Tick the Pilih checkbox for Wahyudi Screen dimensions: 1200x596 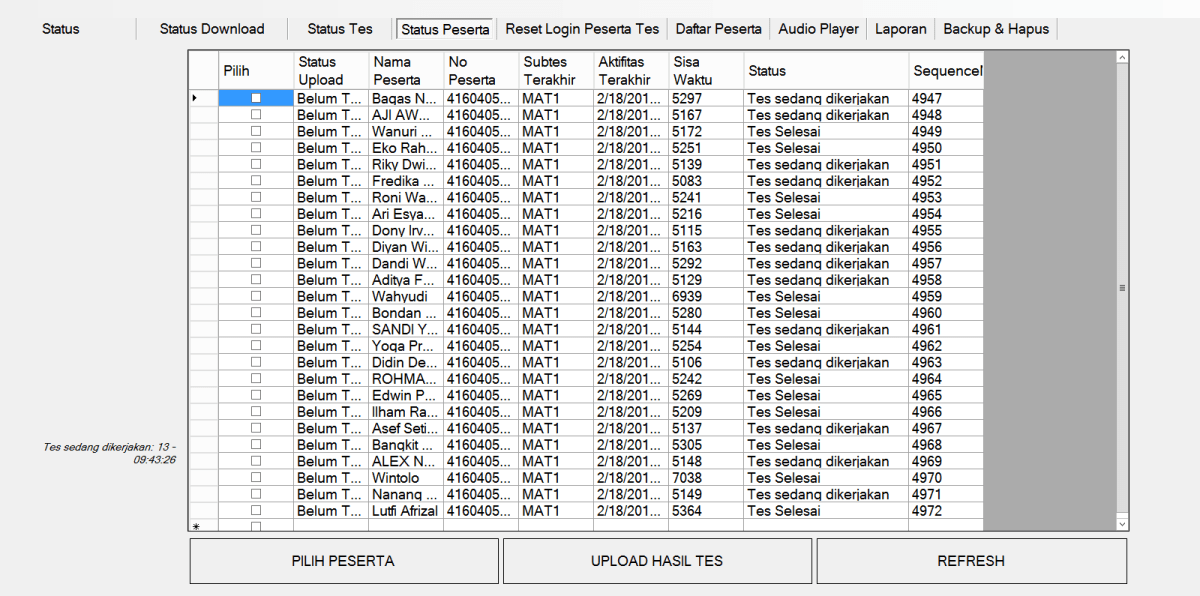point(256,296)
